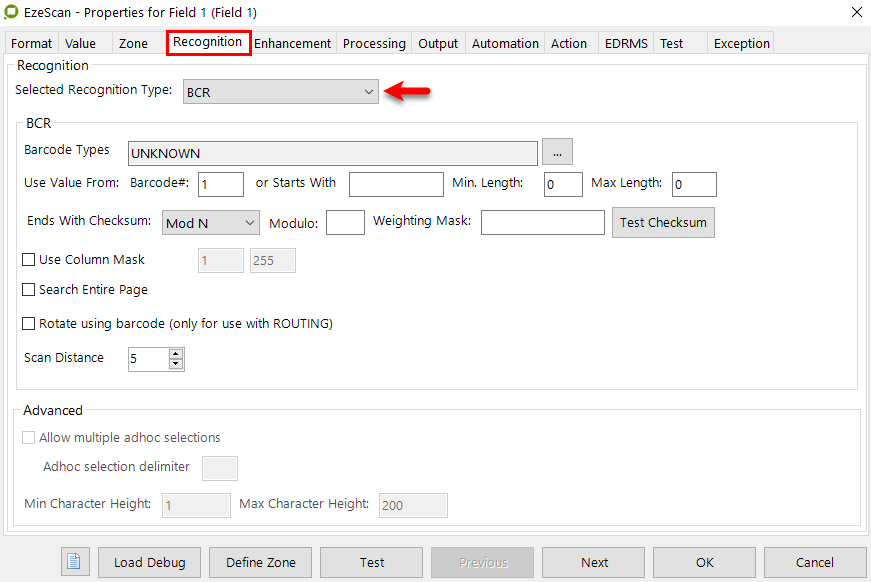Enable the Use Column Mask checkbox

[29, 260]
